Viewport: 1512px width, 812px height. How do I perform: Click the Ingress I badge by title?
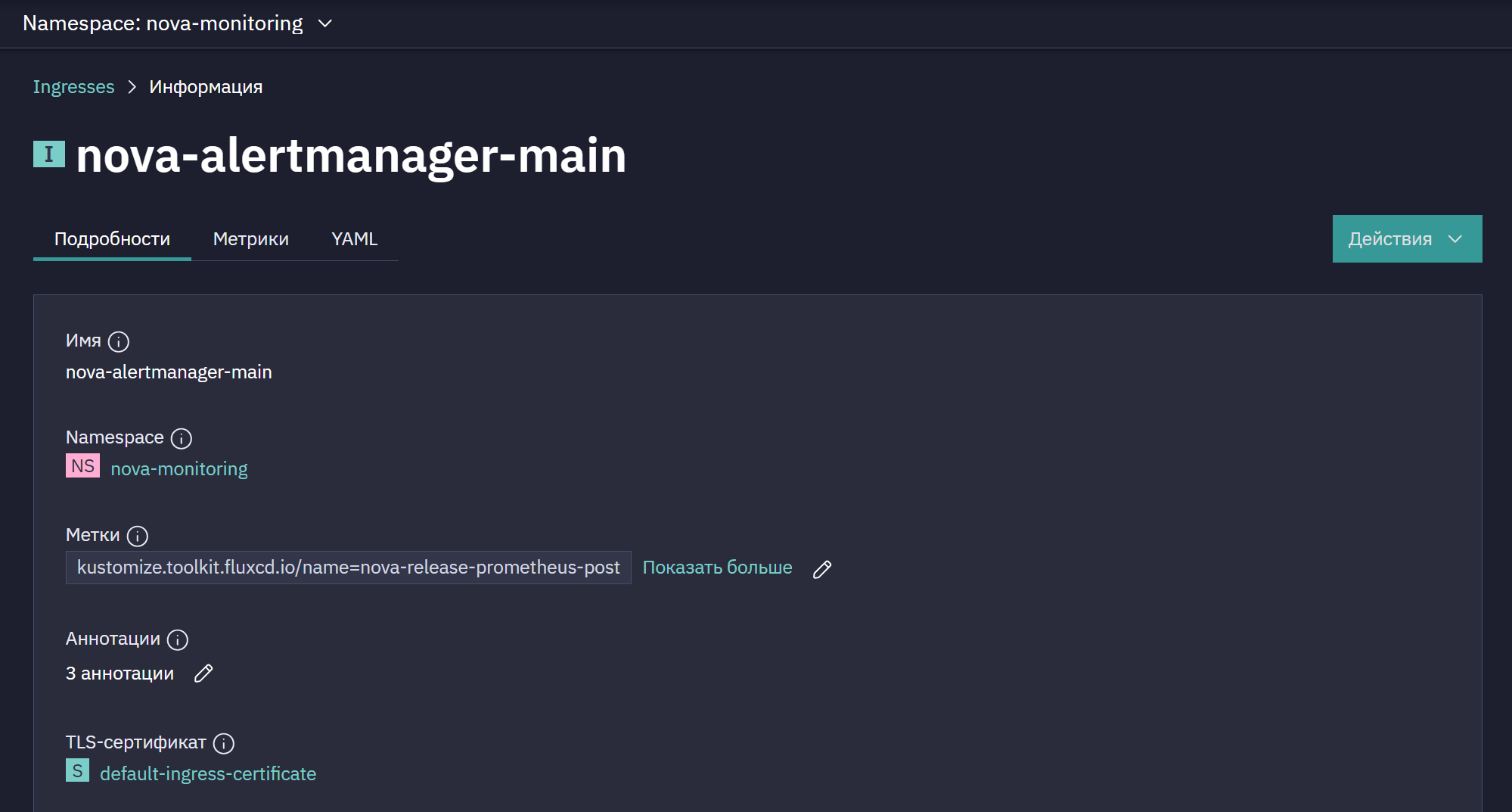coord(49,154)
